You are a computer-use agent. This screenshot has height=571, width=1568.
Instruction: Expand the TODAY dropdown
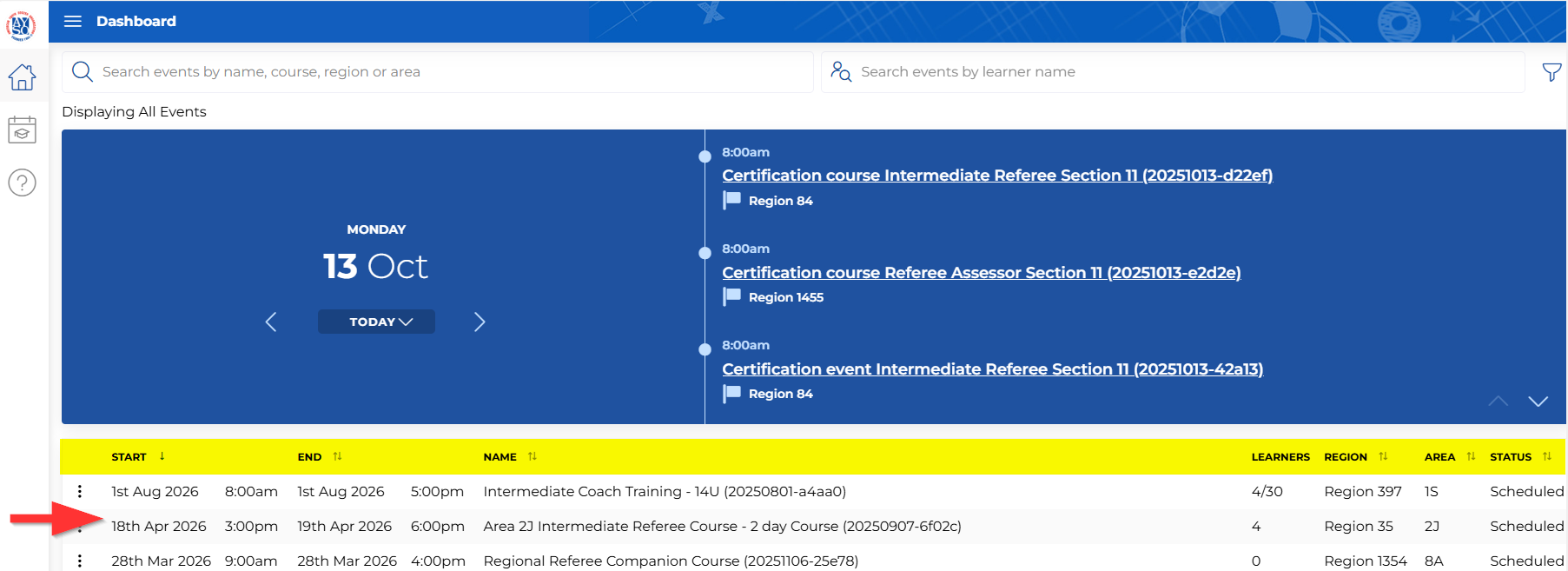pyautogui.click(x=376, y=322)
